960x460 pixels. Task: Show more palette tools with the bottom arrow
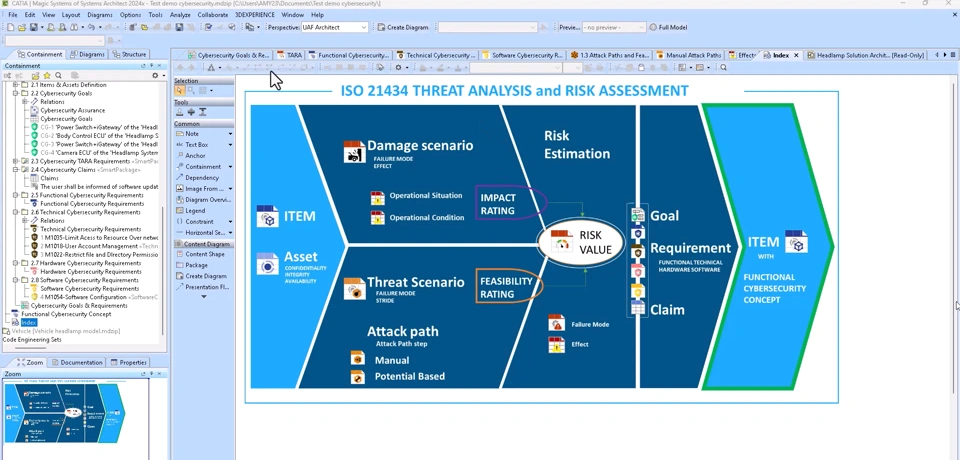pos(204,296)
